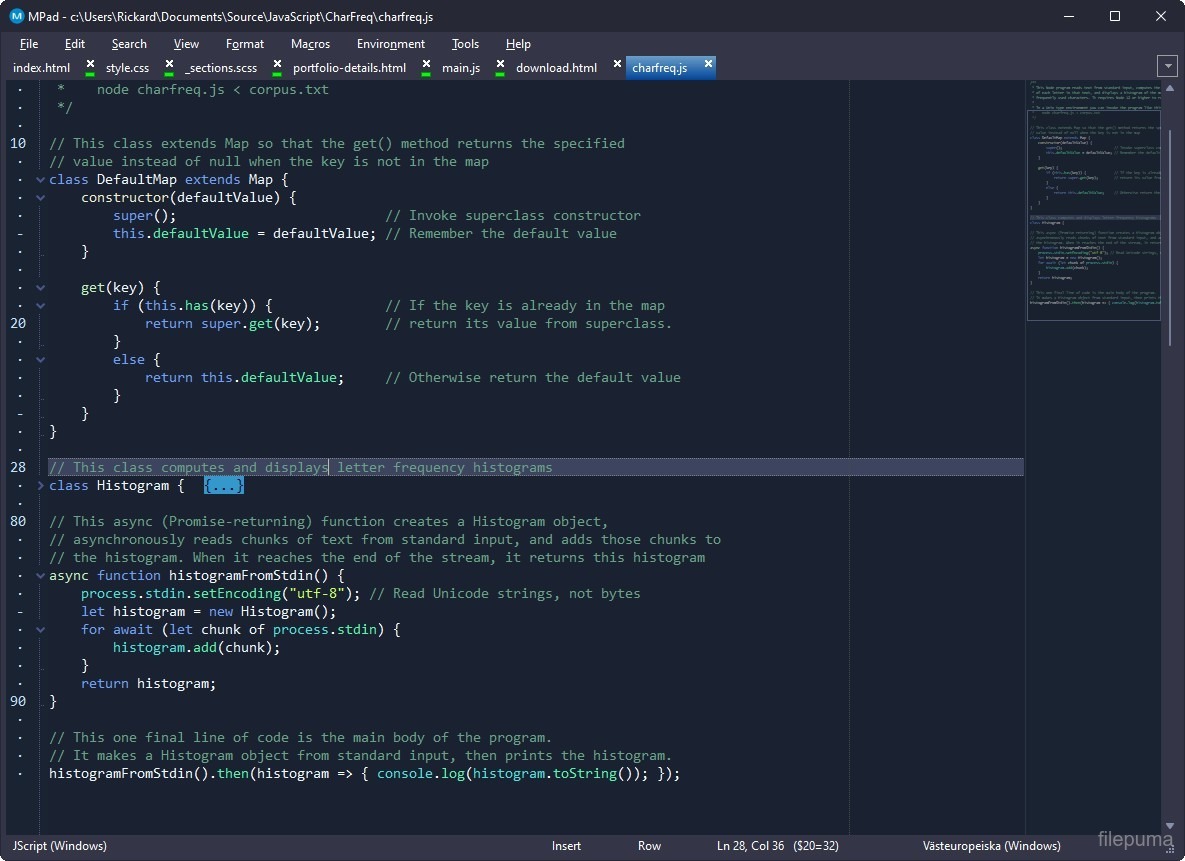This screenshot has height=861, width=1185.
Task: Open the tab list dropdown arrow
Action: click(1167, 66)
